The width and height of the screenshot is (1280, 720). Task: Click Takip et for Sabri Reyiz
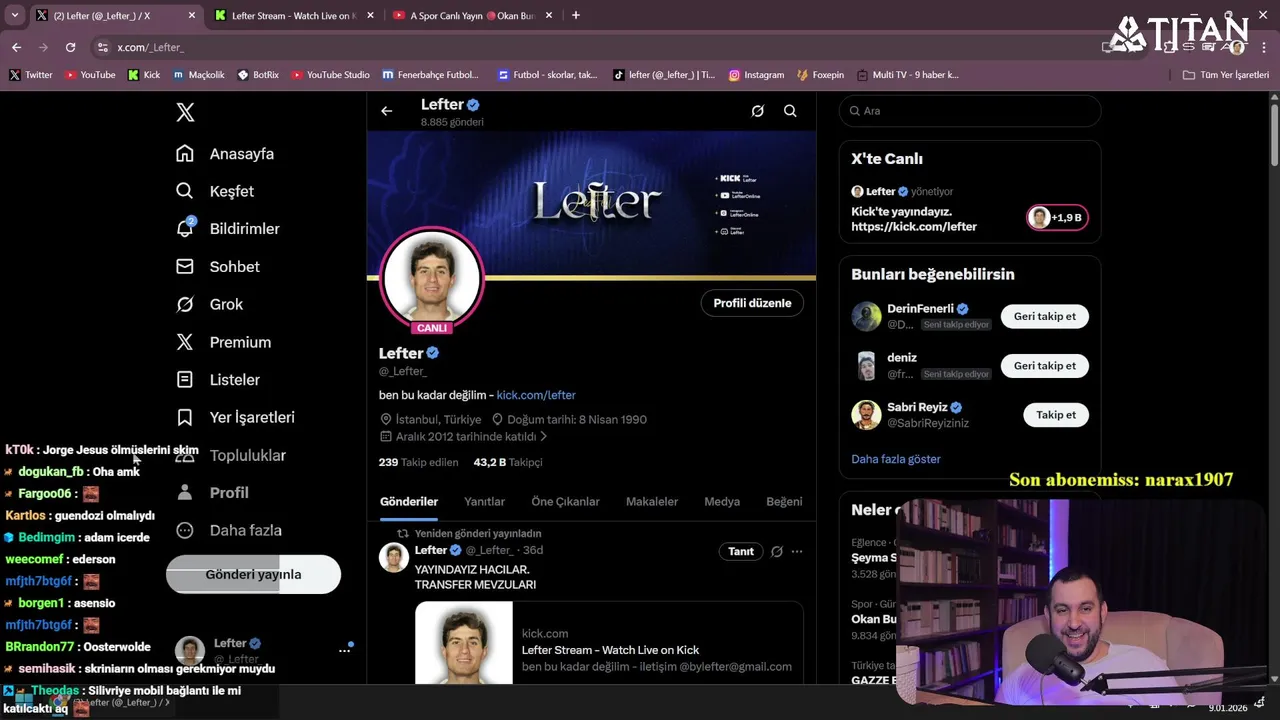[x=1056, y=415]
